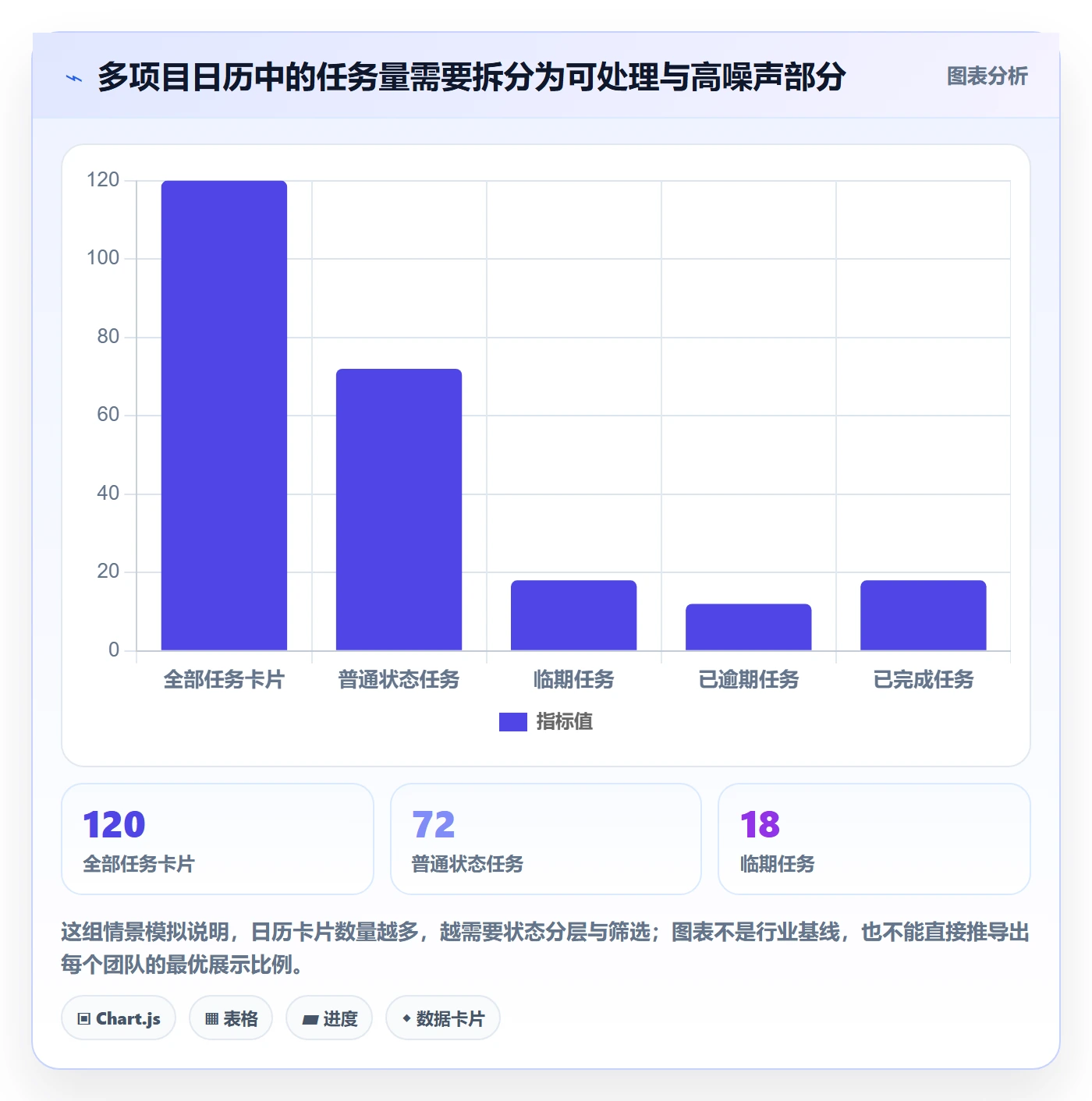Click the 临期任务 x-axis label
The height and width of the screenshot is (1101, 1092).
pos(573,680)
